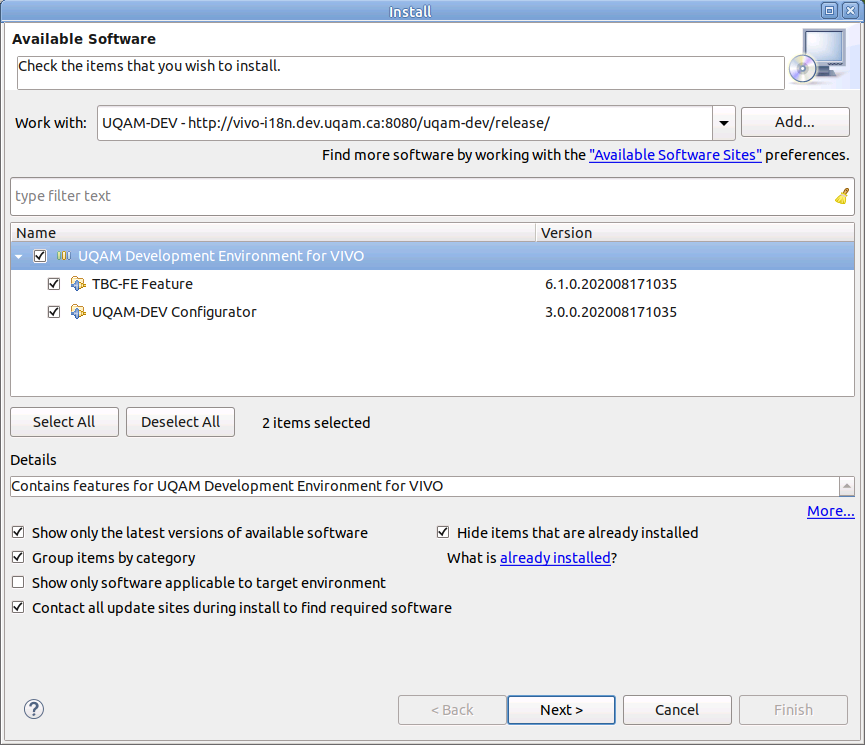The width and height of the screenshot is (865, 745).
Task: Click the Work with URL combo field
Action: tap(405, 123)
